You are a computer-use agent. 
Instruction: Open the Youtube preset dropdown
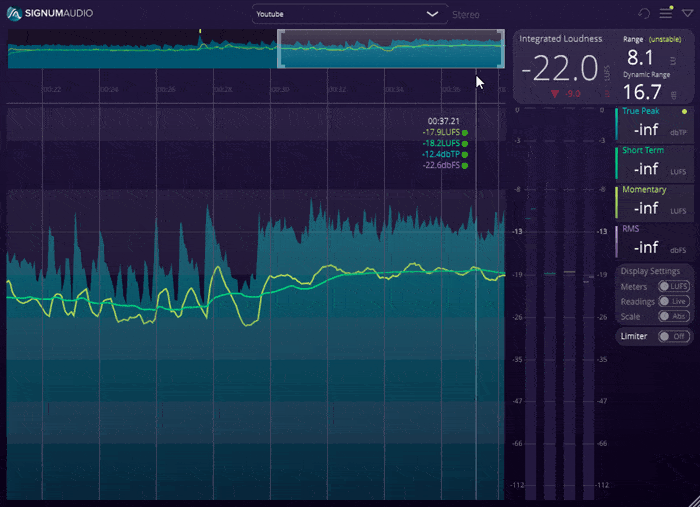pos(347,15)
